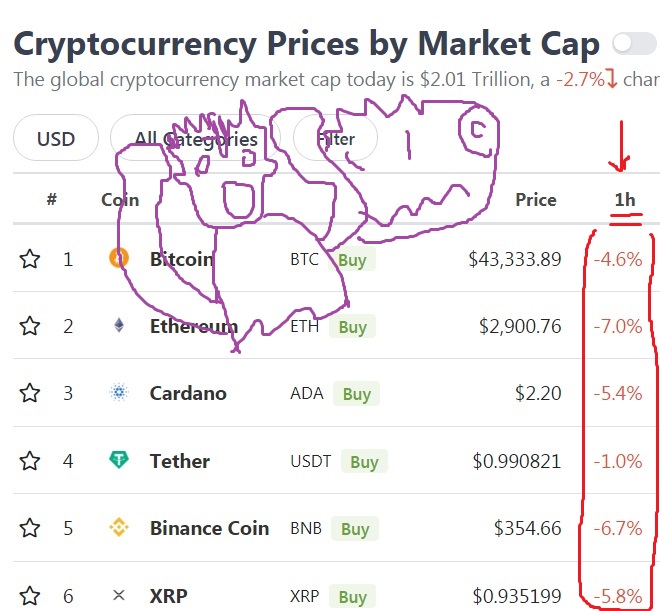Star Ethereum as a favorite
The height and width of the screenshot is (611, 660).
(x=30, y=326)
